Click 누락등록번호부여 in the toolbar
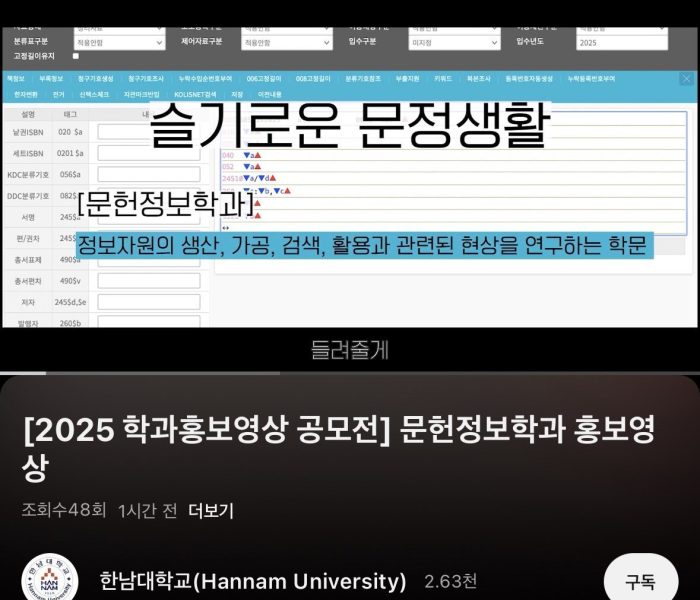This screenshot has height=600, width=700. point(592,79)
